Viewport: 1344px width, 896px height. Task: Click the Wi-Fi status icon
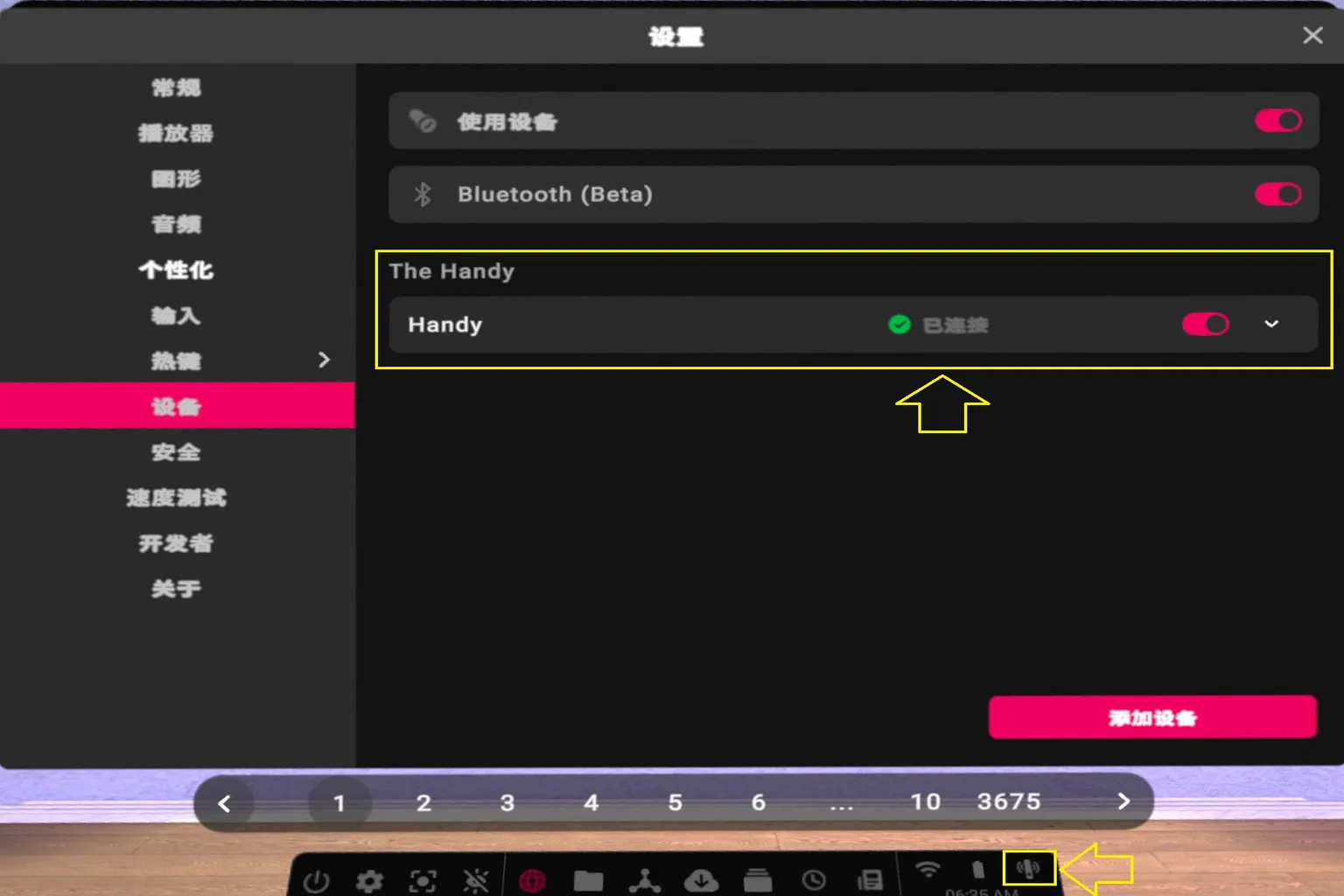pyautogui.click(x=927, y=869)
